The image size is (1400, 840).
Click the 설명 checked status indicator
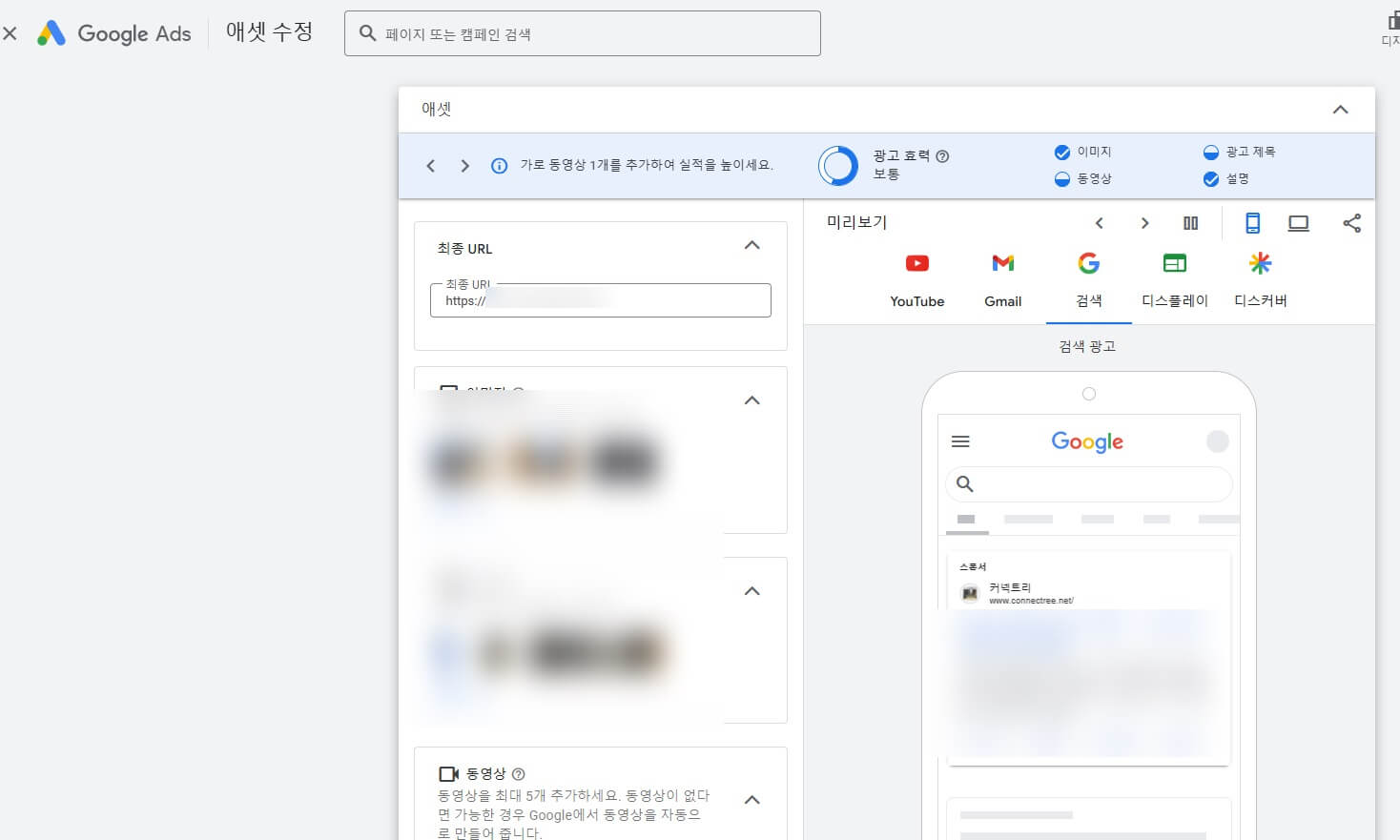(1211, 178)
